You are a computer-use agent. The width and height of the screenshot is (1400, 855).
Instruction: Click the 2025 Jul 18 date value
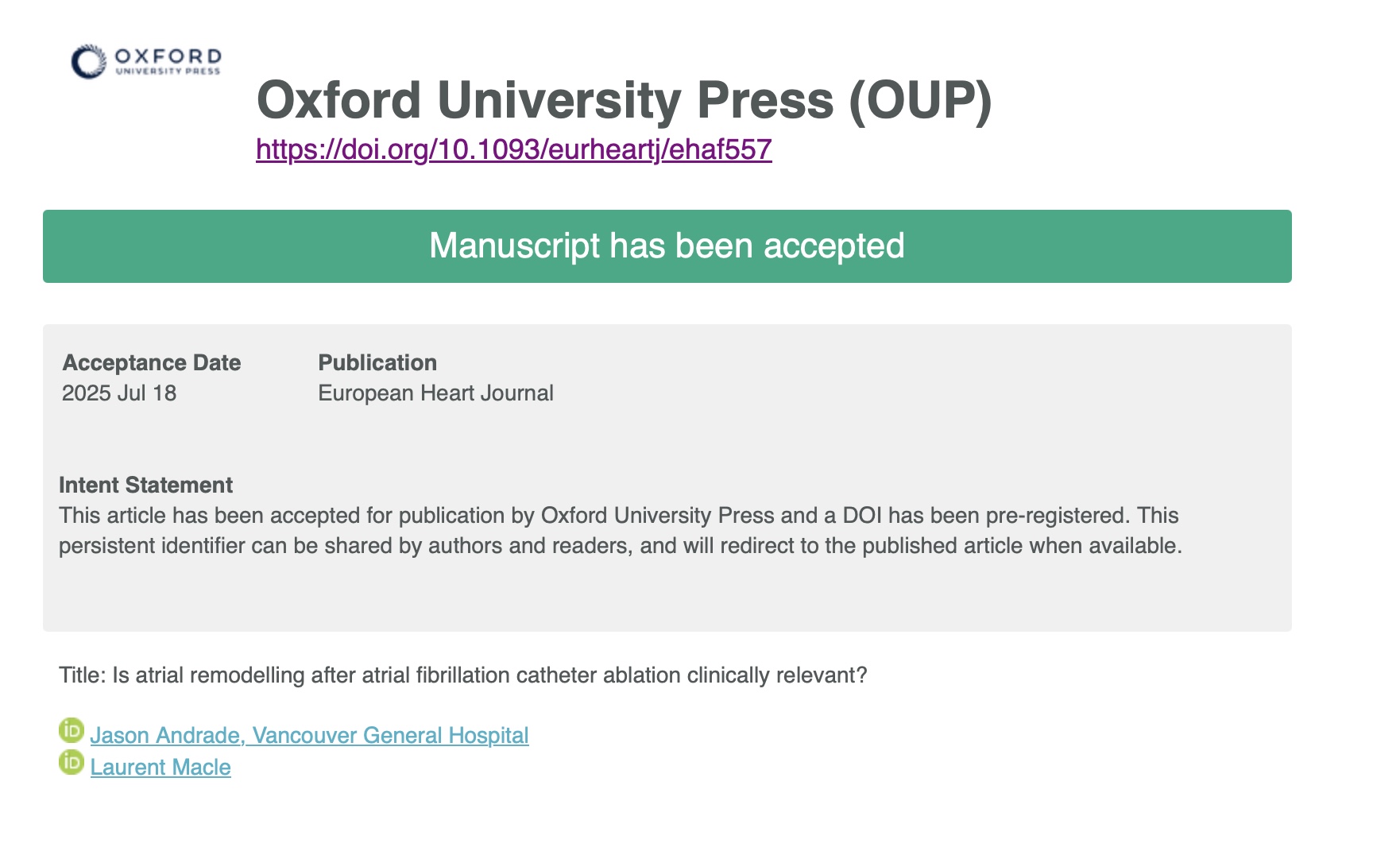click(119, 393)
